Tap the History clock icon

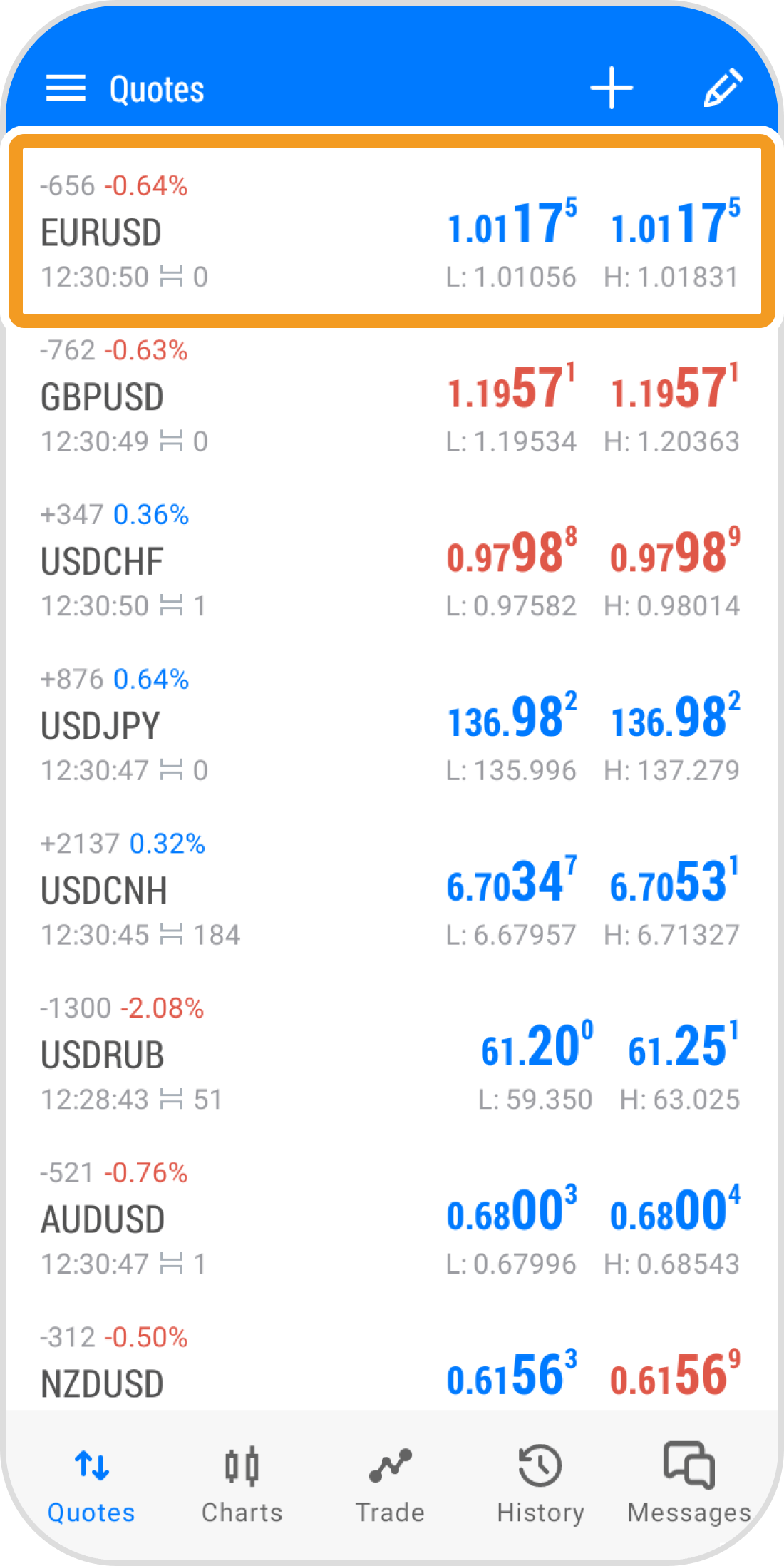pos(540,1466)
